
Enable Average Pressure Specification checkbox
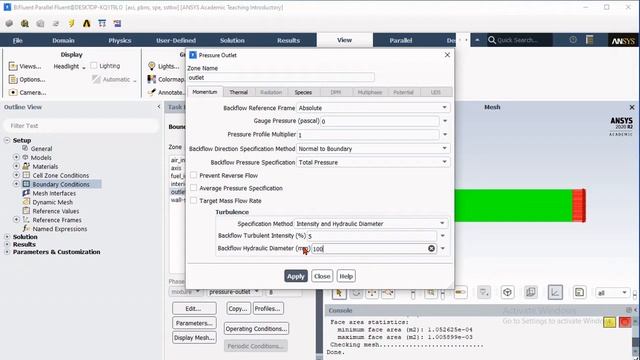pos(193,188)
